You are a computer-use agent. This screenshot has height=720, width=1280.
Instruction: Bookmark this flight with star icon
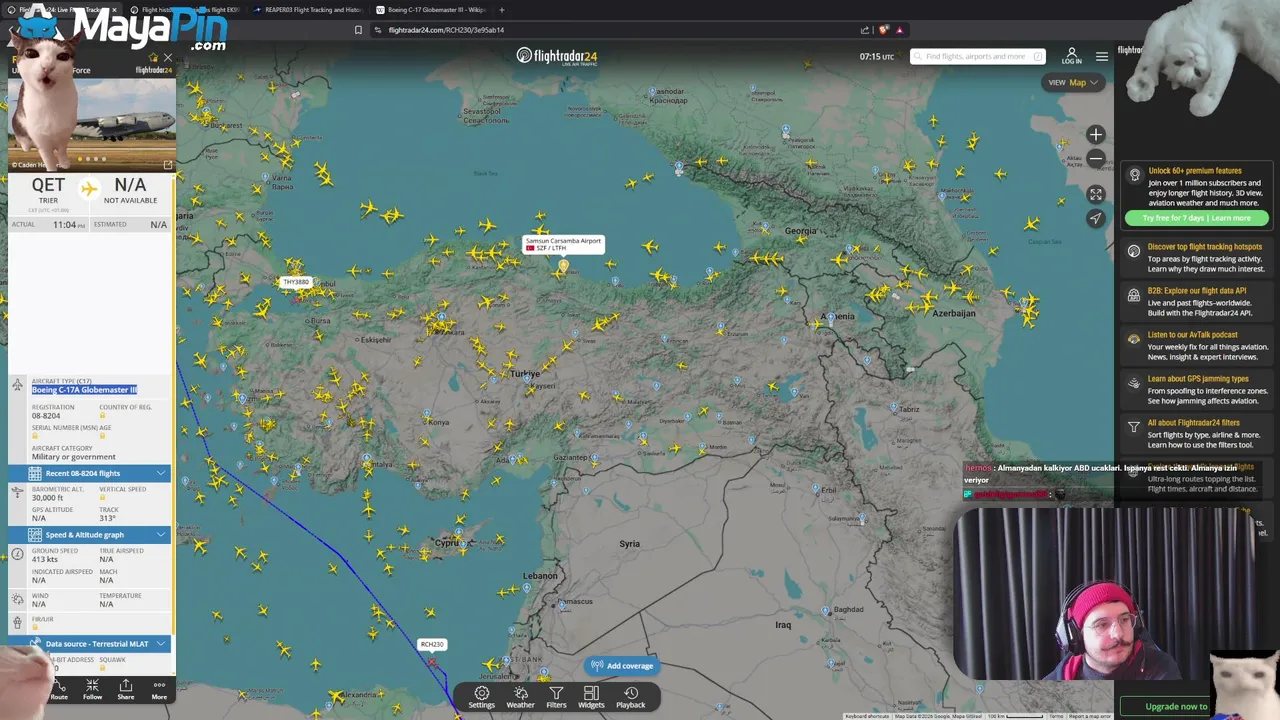153,57
